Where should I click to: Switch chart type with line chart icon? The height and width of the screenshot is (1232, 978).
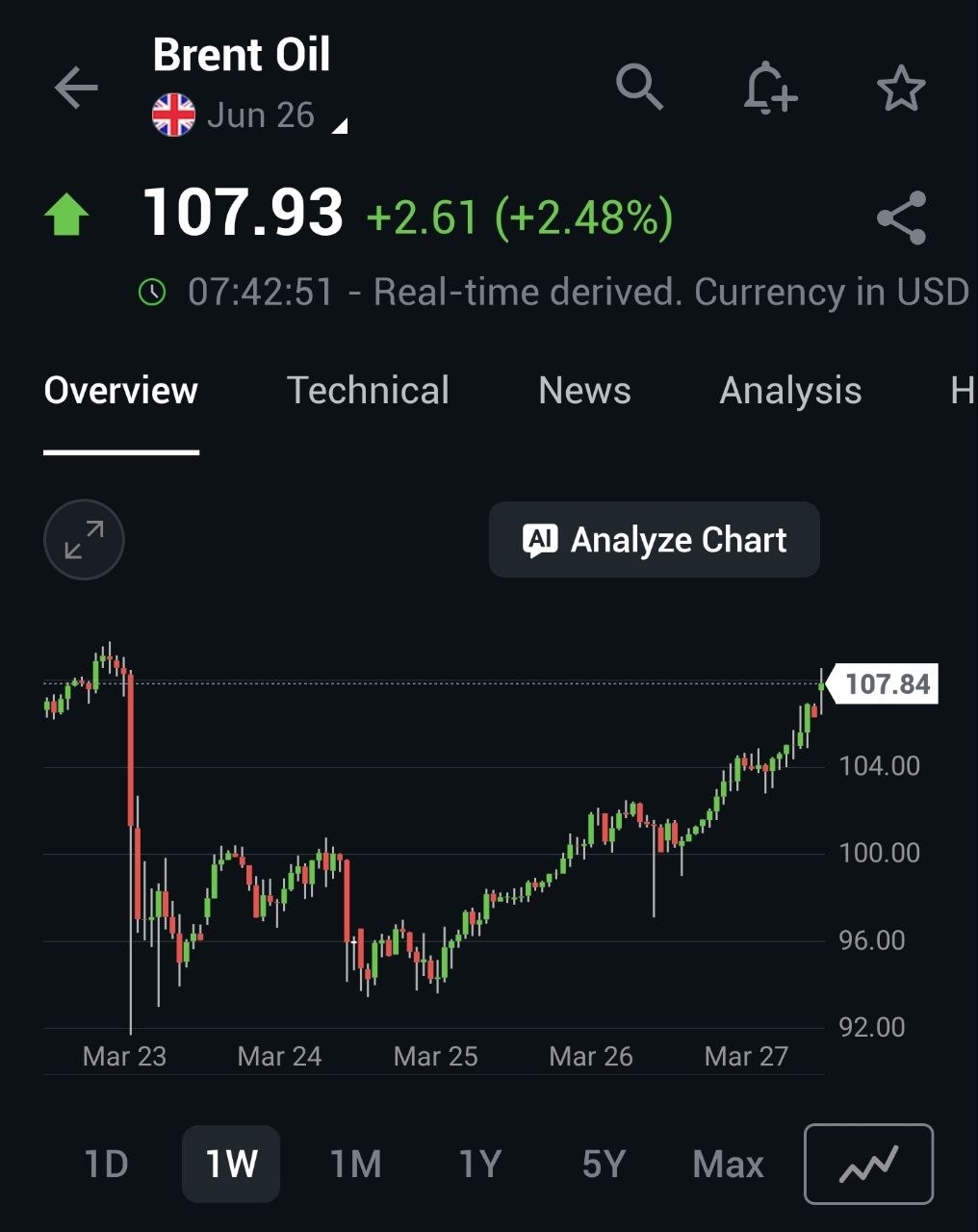868,1164
